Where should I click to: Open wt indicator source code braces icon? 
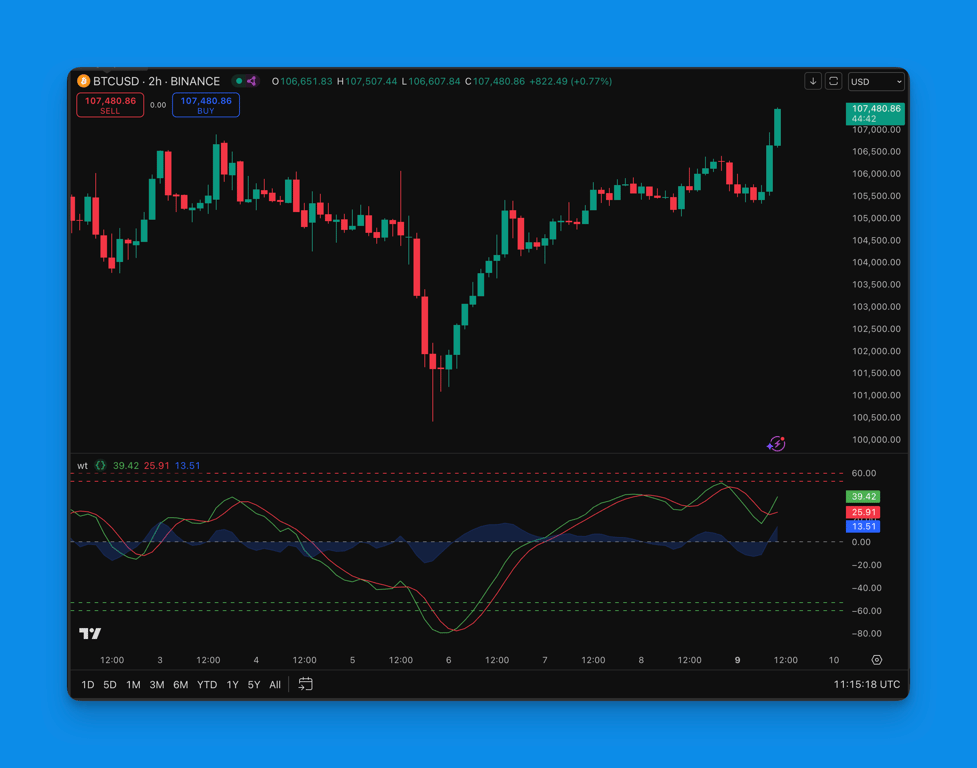(100, 465)
